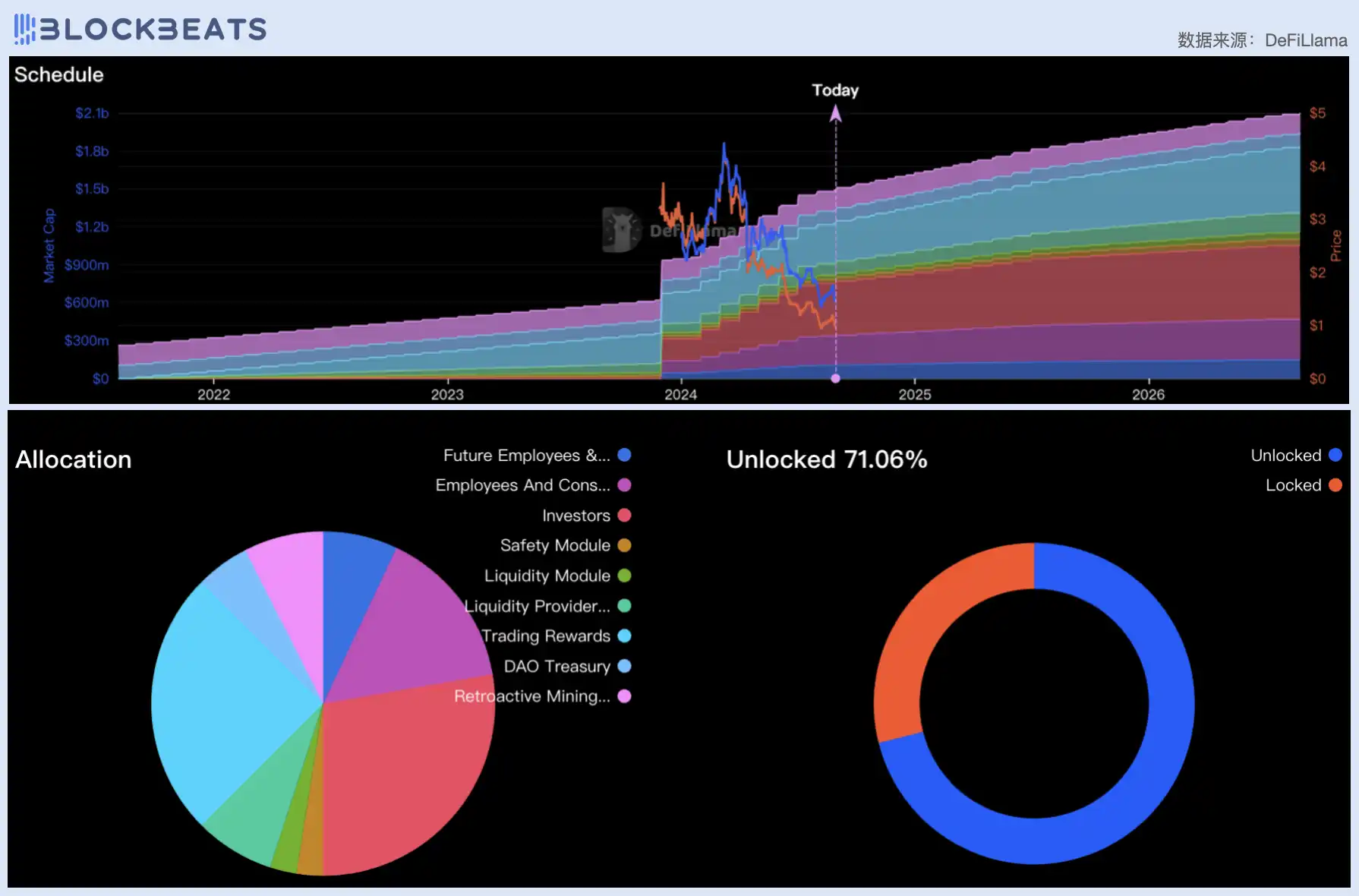The height and width of the screenshot is (896, 1359).
Task: Click the DeFiLlama watermark icon in chart
Action: 621,229
